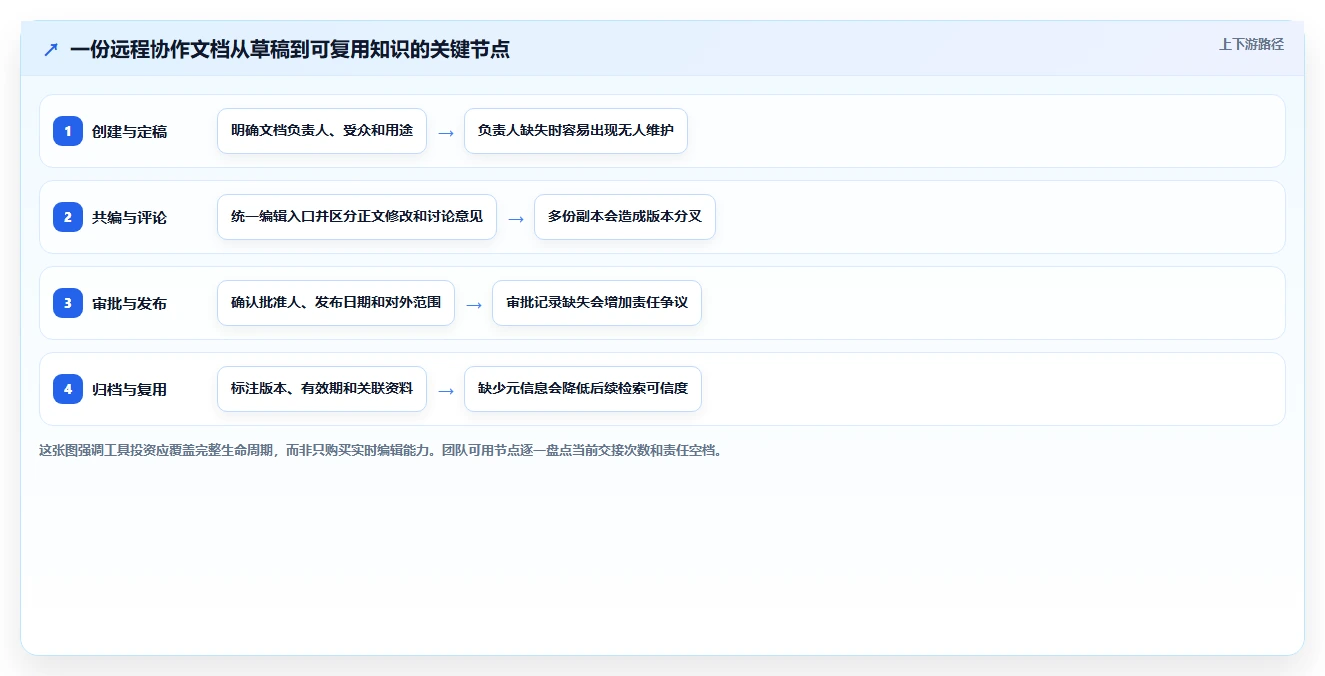Select the 确认批准人、发布日期和对外范围 box
This screenshot has height=676, width=1325.
click(336, 303)
